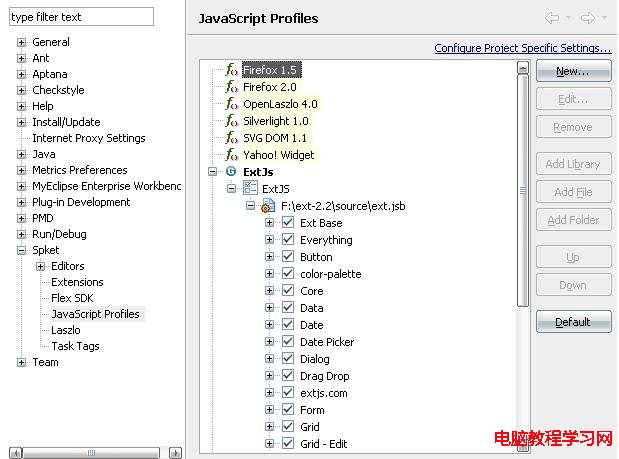Click the type filter text field
The width and height of the screenshot is (619, 459).
[81, 17]
